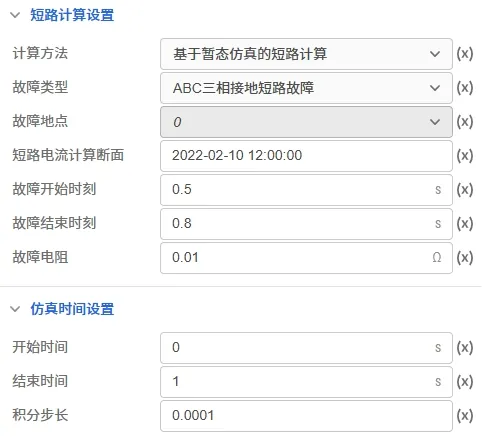
Task: Click the (x) icon beside 故障地点
Action: pyautogui.click(x=465, y=122)
